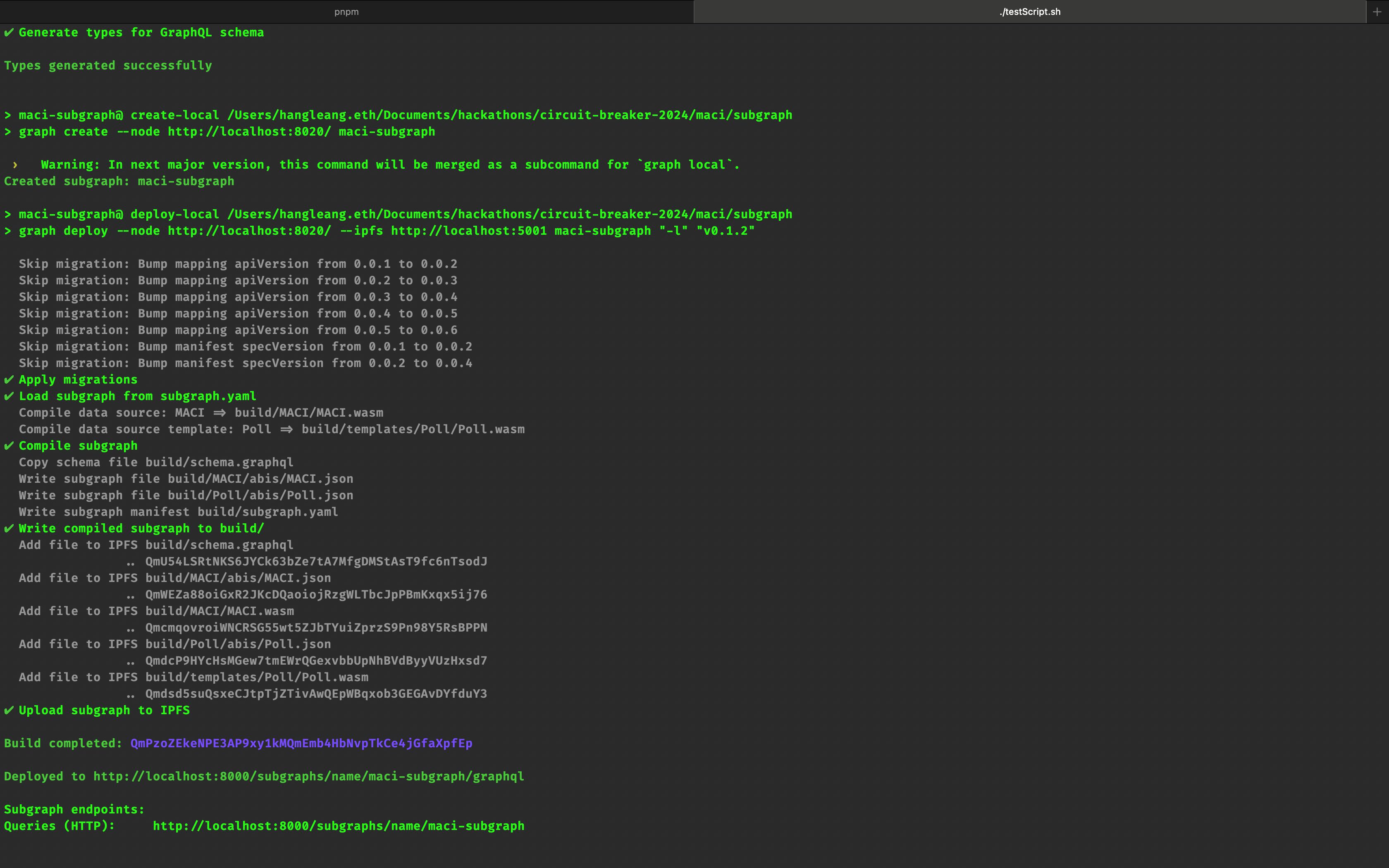Click the 'Subgraph endpoints:' heading
Screen dimensions: 1389x868
(x=74, y=809)
